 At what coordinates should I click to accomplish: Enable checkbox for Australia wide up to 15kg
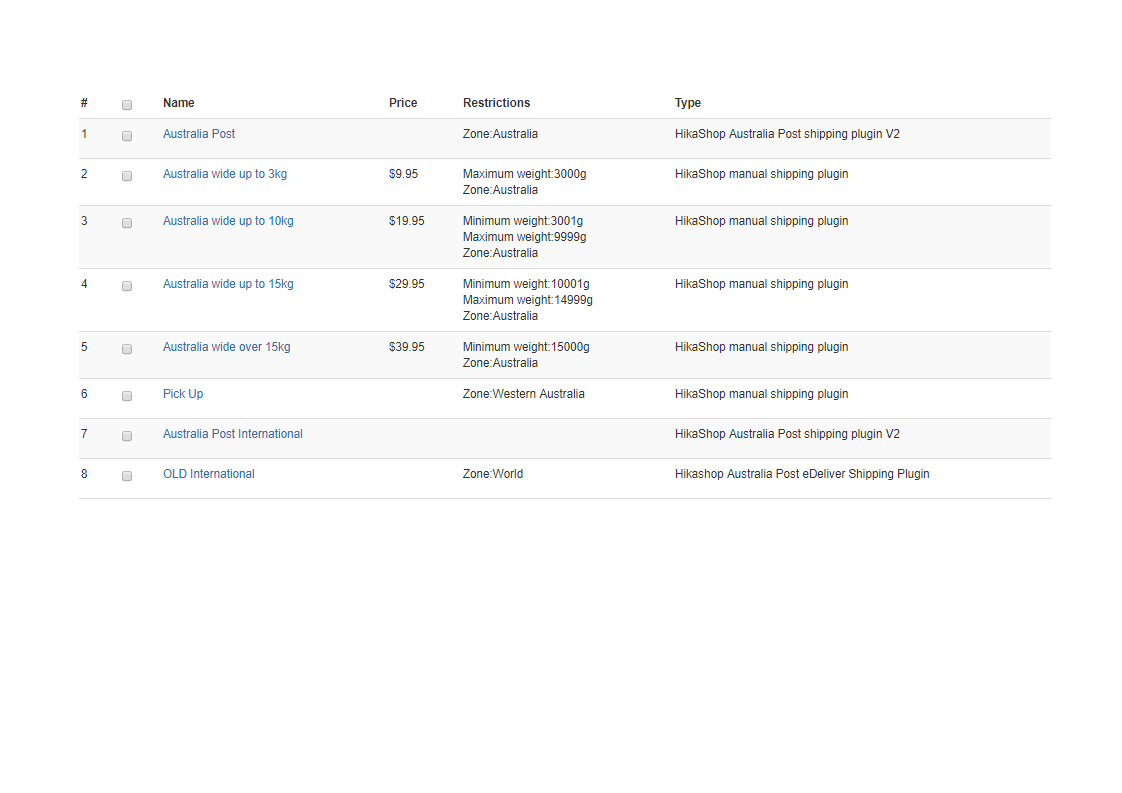tap(127, 286)
